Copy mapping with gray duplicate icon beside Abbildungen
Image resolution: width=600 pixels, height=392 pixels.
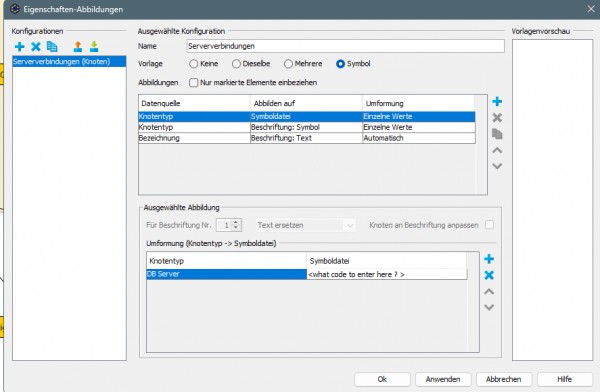click(497, 134)
